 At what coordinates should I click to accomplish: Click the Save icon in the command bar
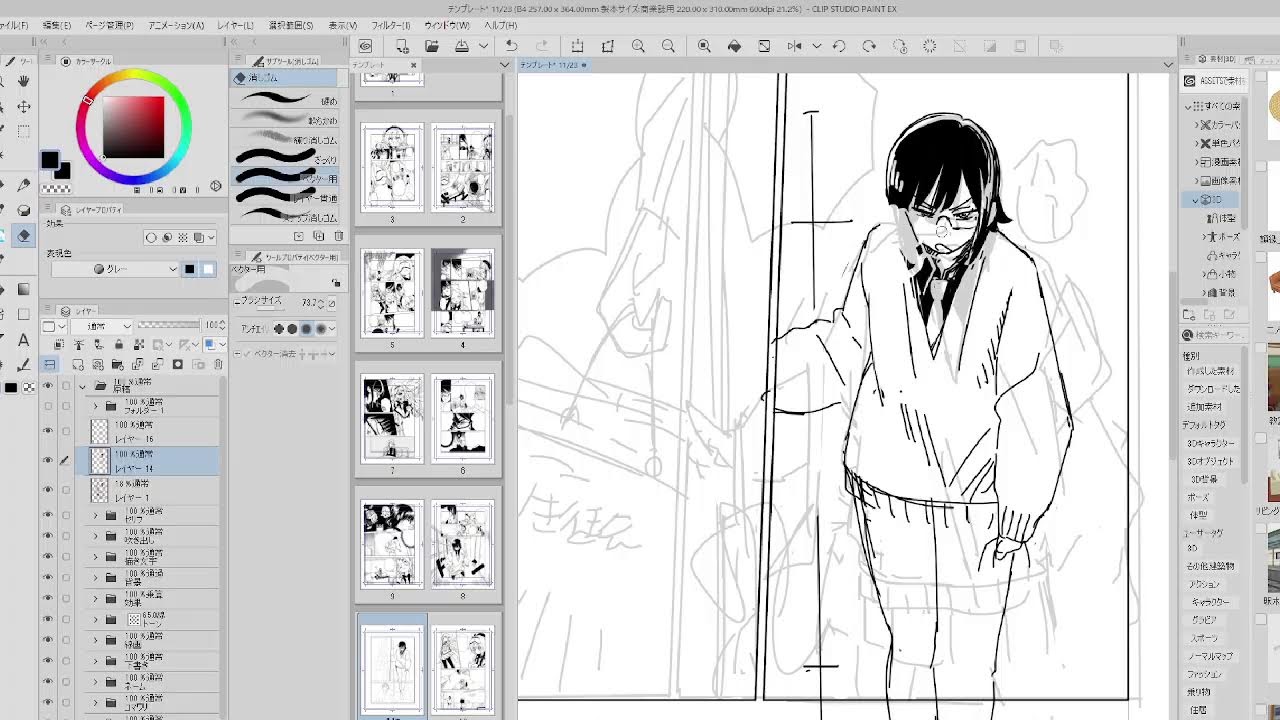(462, 46)
